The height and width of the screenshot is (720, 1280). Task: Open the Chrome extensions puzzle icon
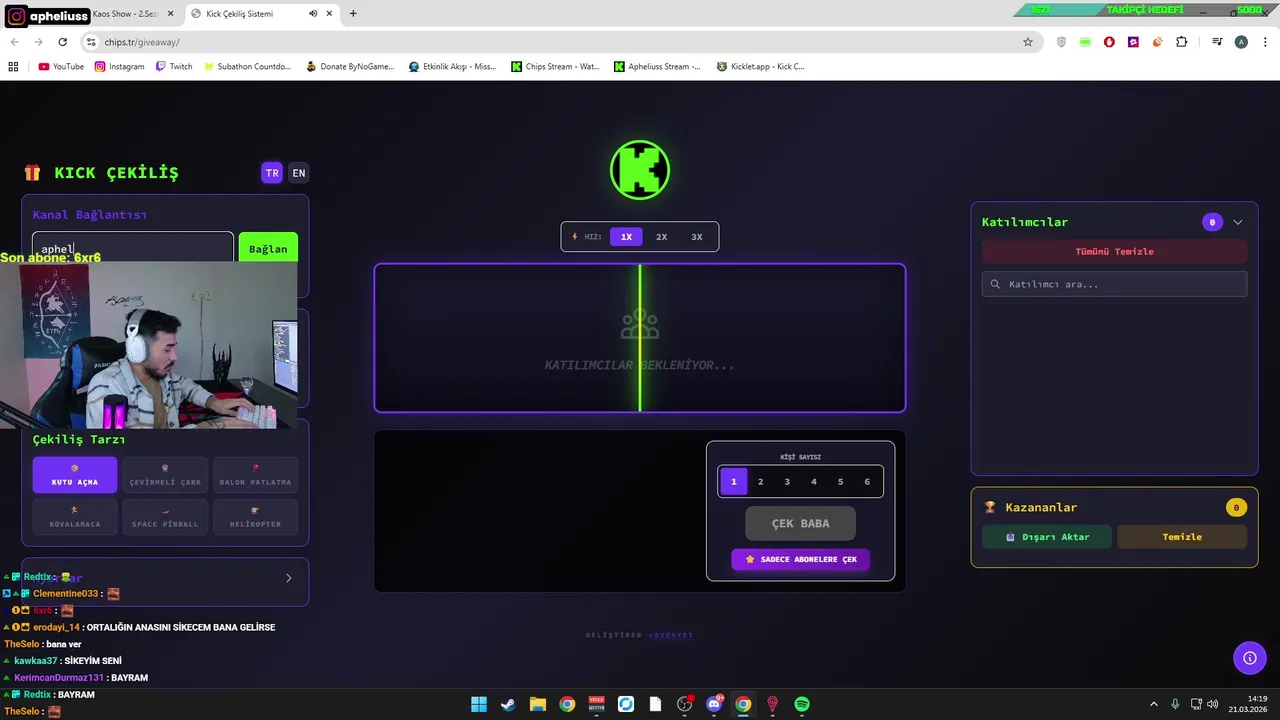pyautogui.click(x=1182, y=42)
